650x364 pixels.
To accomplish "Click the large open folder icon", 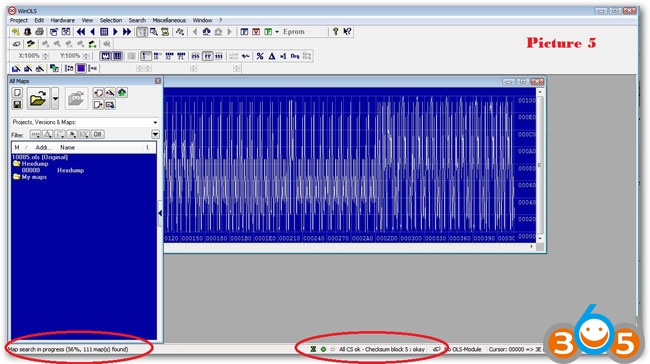I will pyautogui.click(x=38, y=99).
